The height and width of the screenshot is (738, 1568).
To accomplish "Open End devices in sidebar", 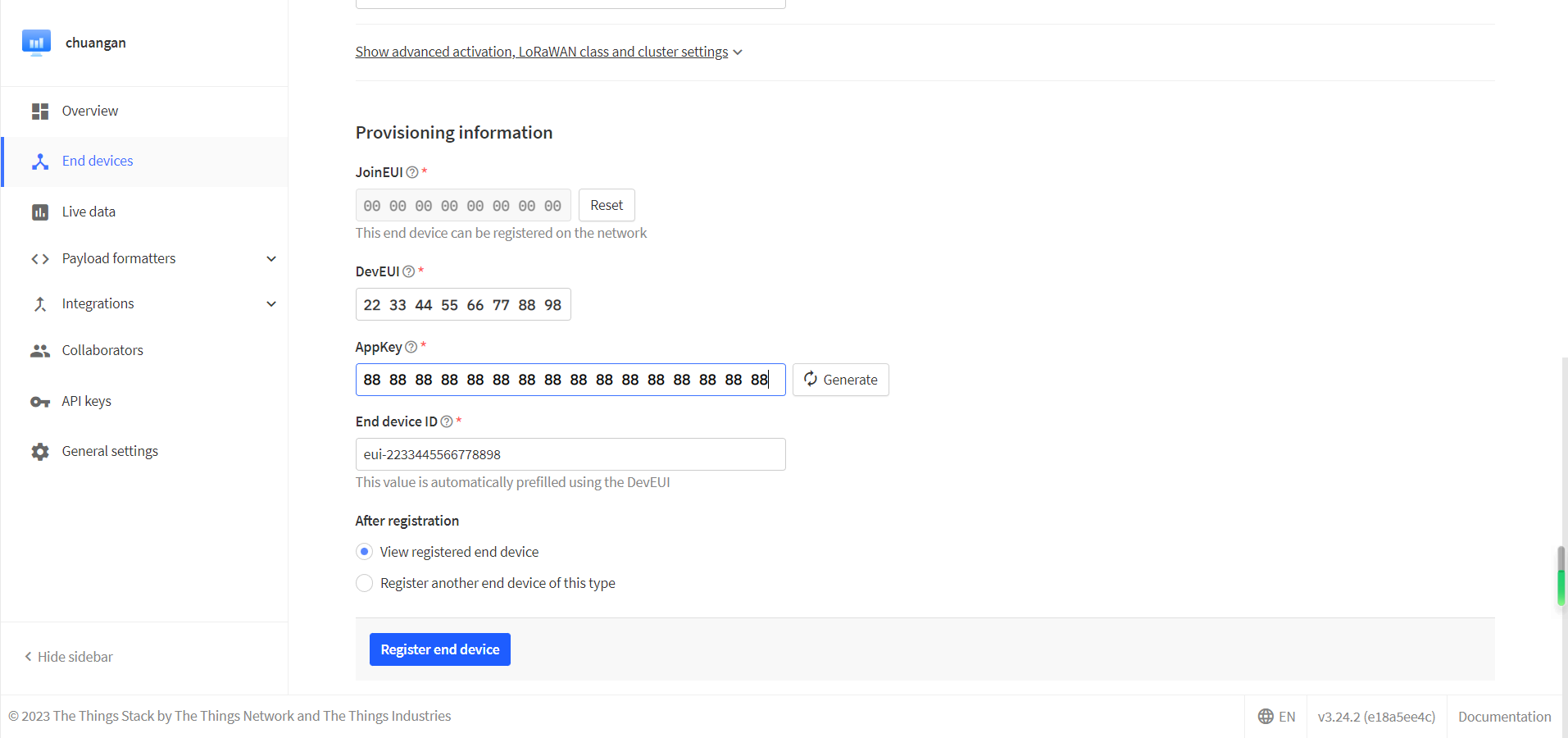I will [98, 162].
